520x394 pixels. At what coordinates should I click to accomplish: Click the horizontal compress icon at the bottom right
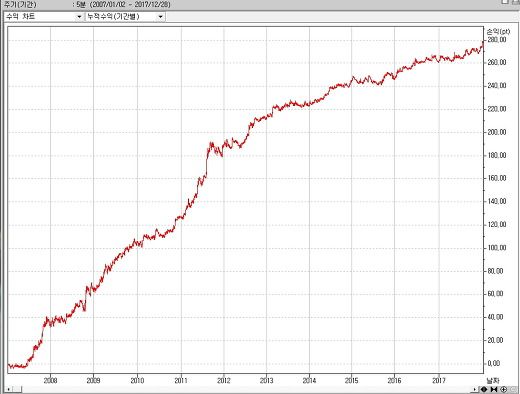click(494, 389)
